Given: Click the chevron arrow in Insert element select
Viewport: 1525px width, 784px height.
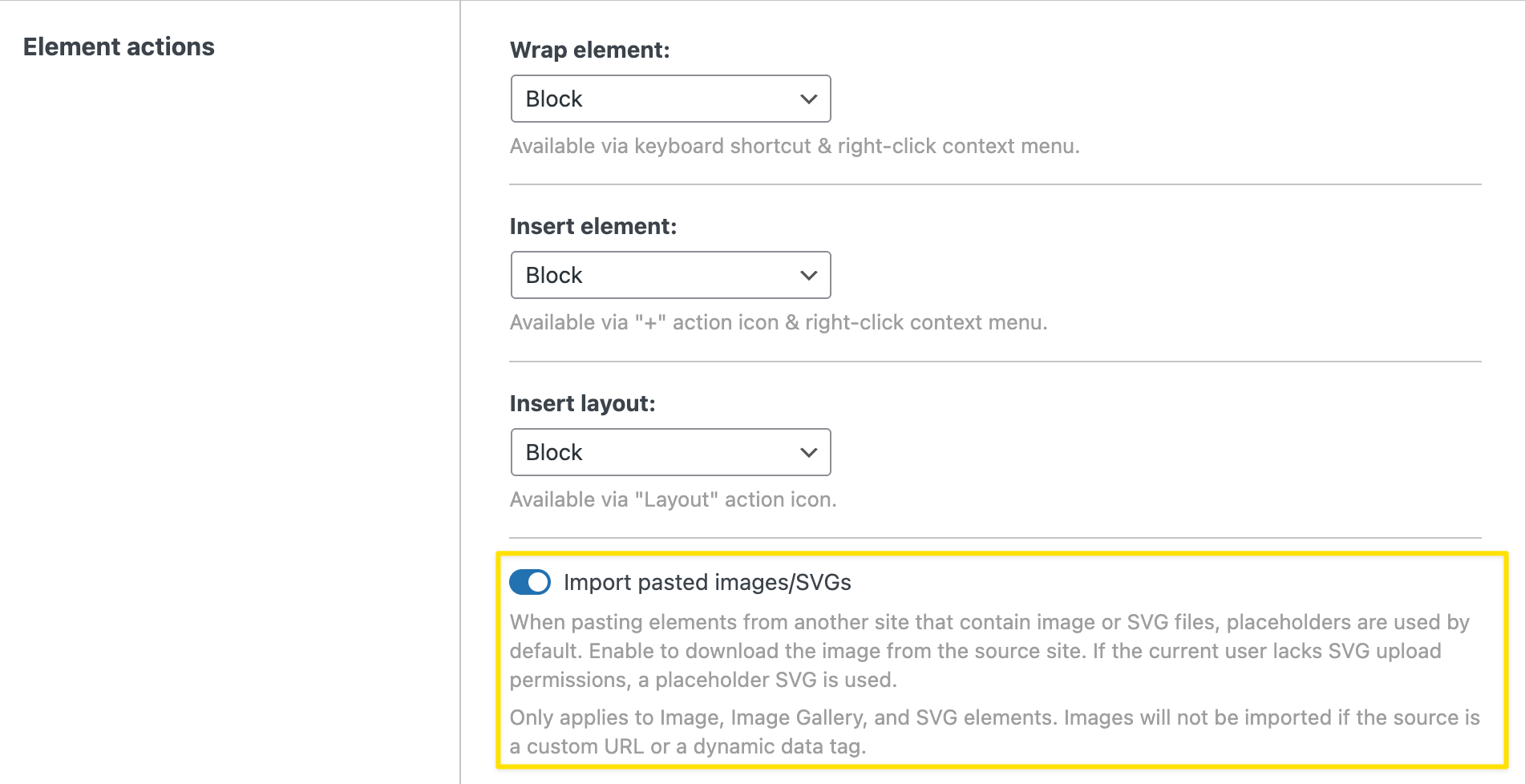Looking at the screenshot, I should coord(808,276).
